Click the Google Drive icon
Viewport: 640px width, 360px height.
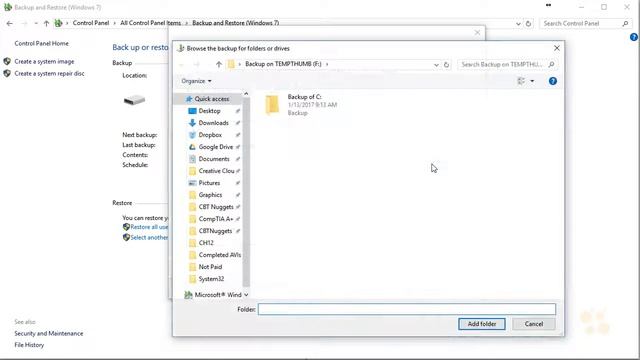pos(192,147)
